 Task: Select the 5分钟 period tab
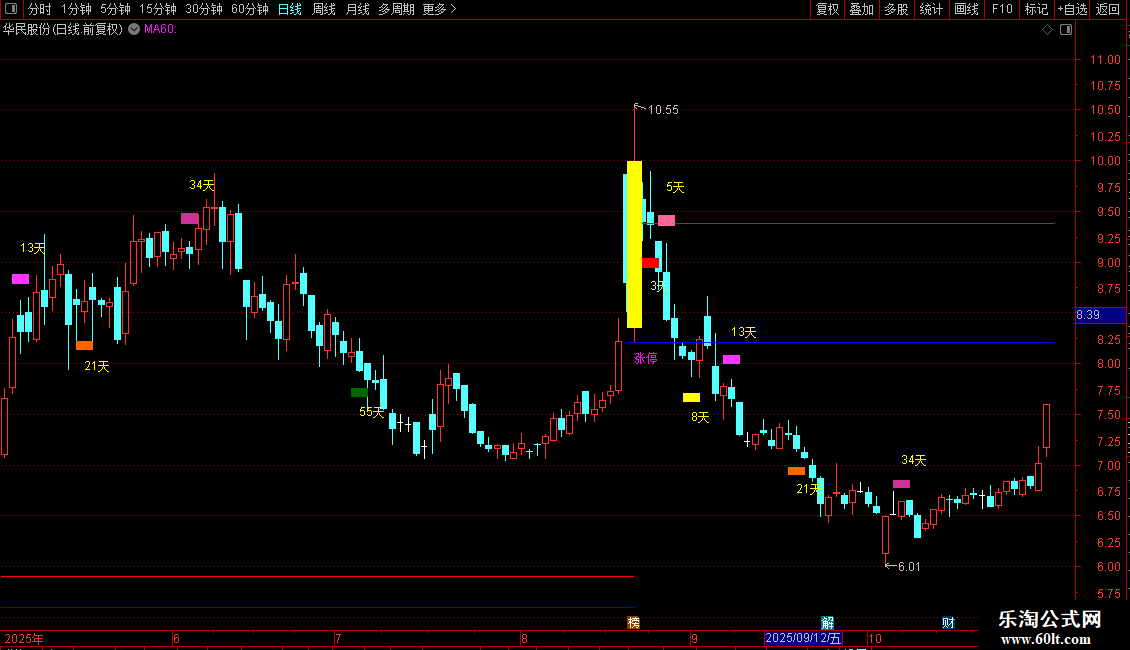[115, 9]
